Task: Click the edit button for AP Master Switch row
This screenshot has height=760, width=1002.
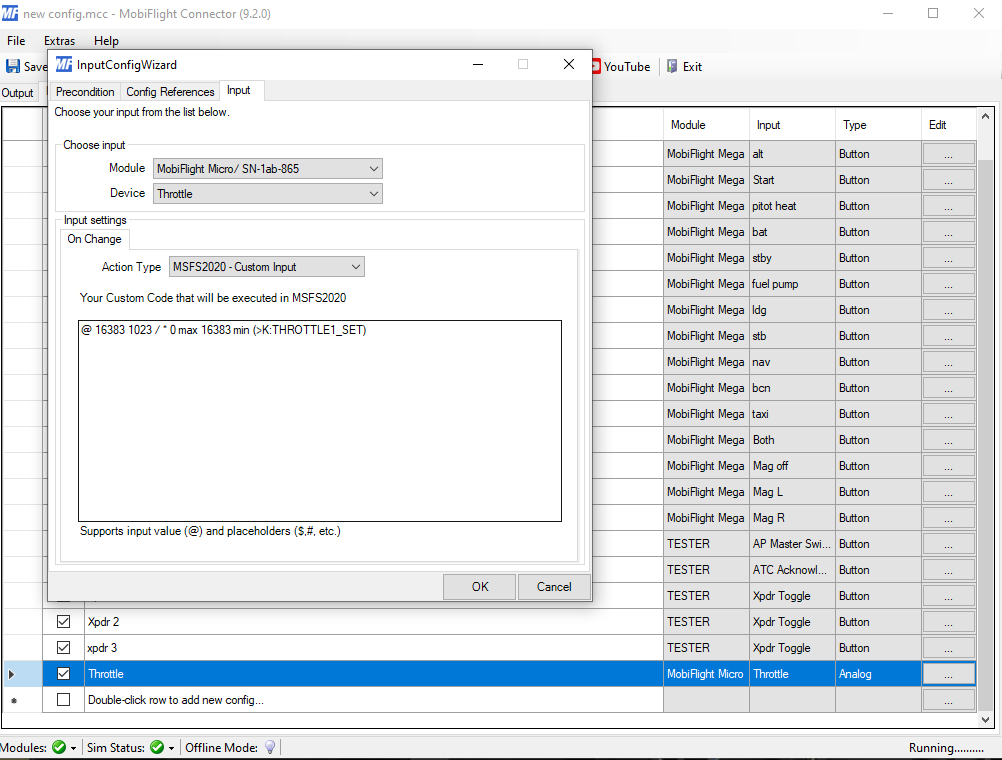Action: click(948, 544)
